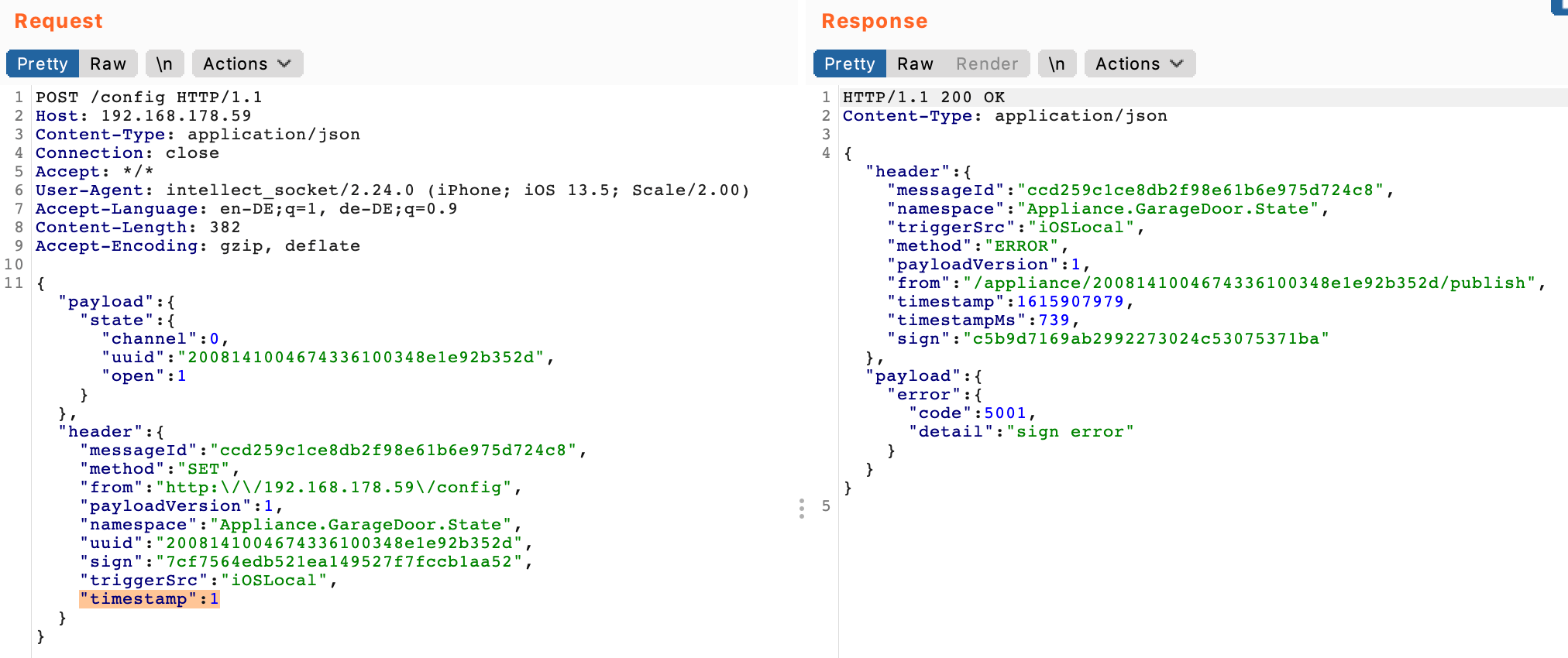Switch to Pretty view in Request panel
Viewport: 1568px width, 658px height.
pyautogui.click(x=43, y=63)
